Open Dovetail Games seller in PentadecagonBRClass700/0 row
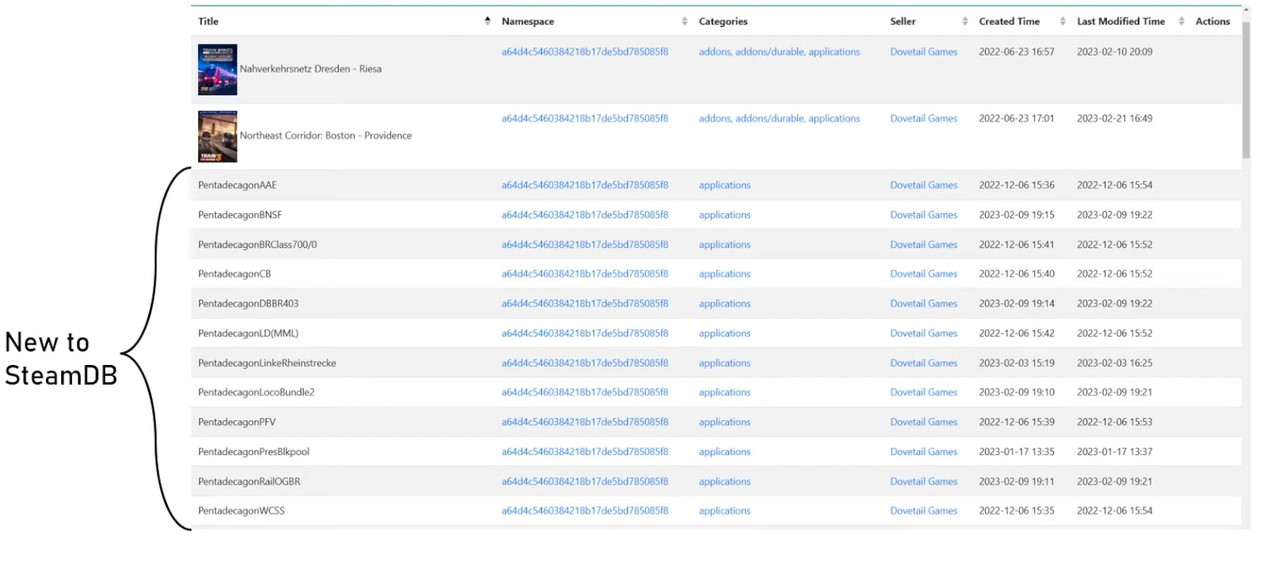Viewport: 1280px width, 588px height. click(x=924, y=245)
